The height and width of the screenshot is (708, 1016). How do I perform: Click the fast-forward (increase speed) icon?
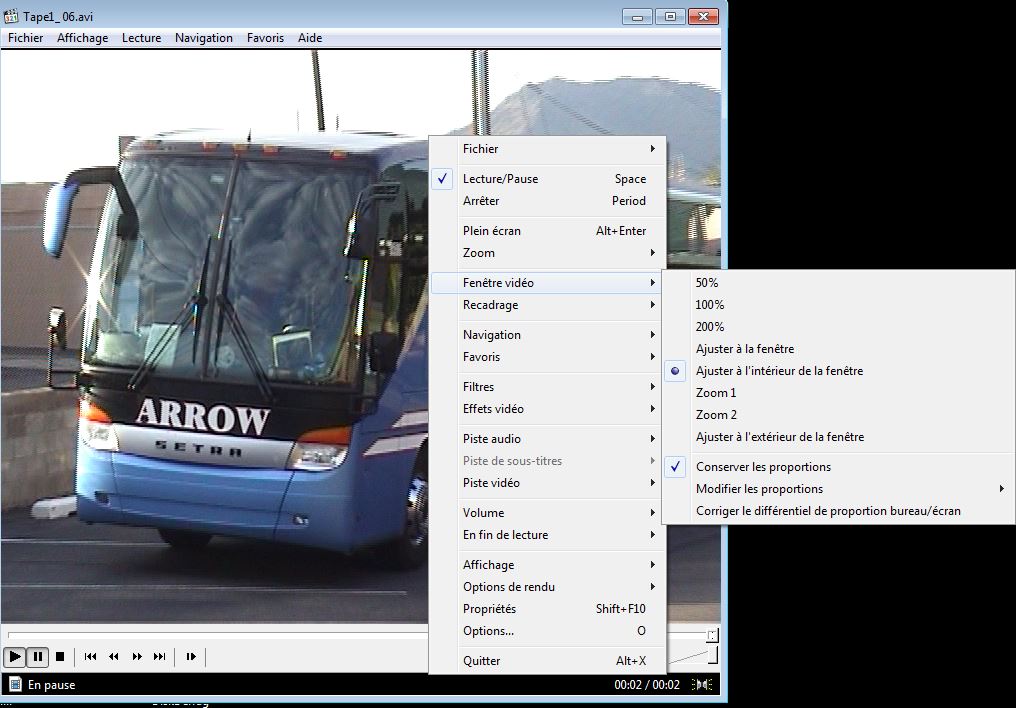[137, 657]
